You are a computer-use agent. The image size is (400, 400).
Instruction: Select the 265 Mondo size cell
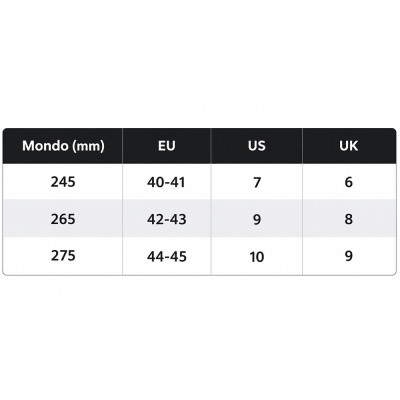click(x=63, y=219)
